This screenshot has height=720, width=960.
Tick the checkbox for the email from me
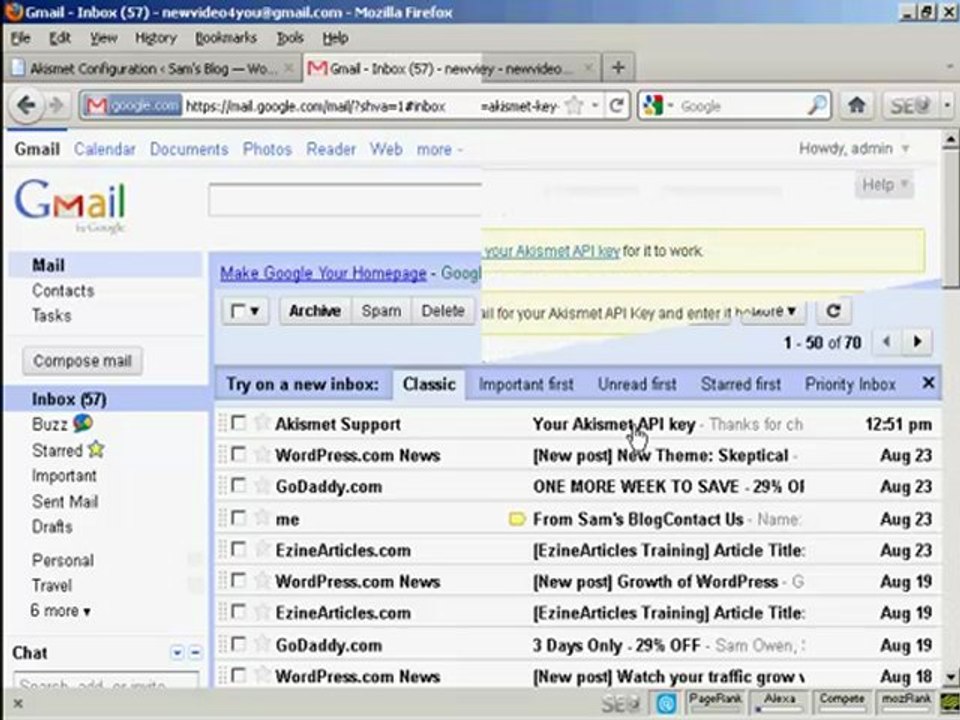pyautogui.click(x=238, y=518)
